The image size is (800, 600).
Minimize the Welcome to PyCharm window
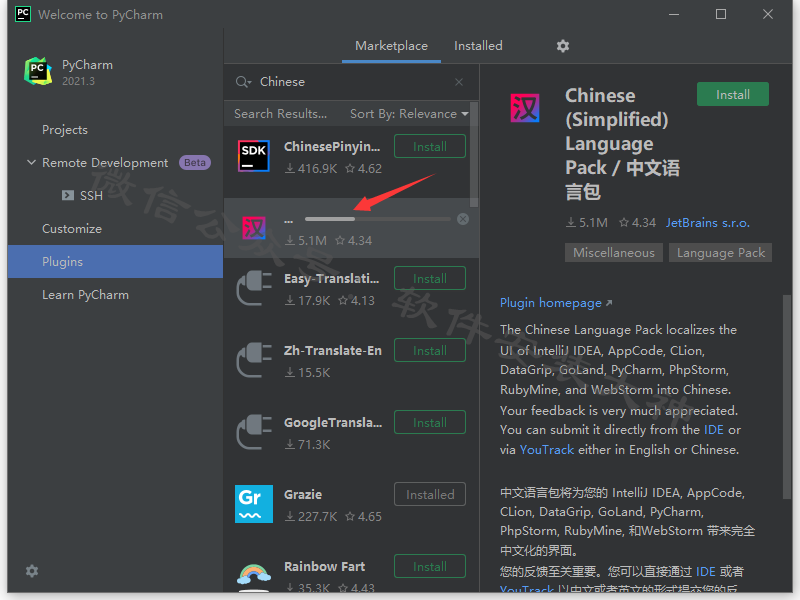tap(674, 14)
